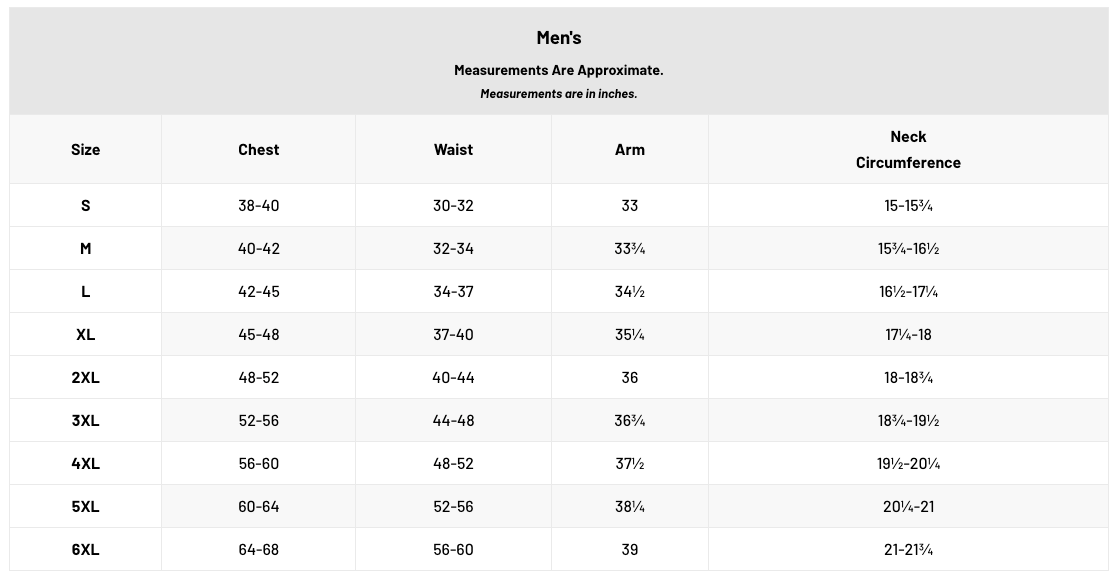This screenshot has height=583, width=1119.
Task: Click the 2XL size row label
Action: click(86, 377)
